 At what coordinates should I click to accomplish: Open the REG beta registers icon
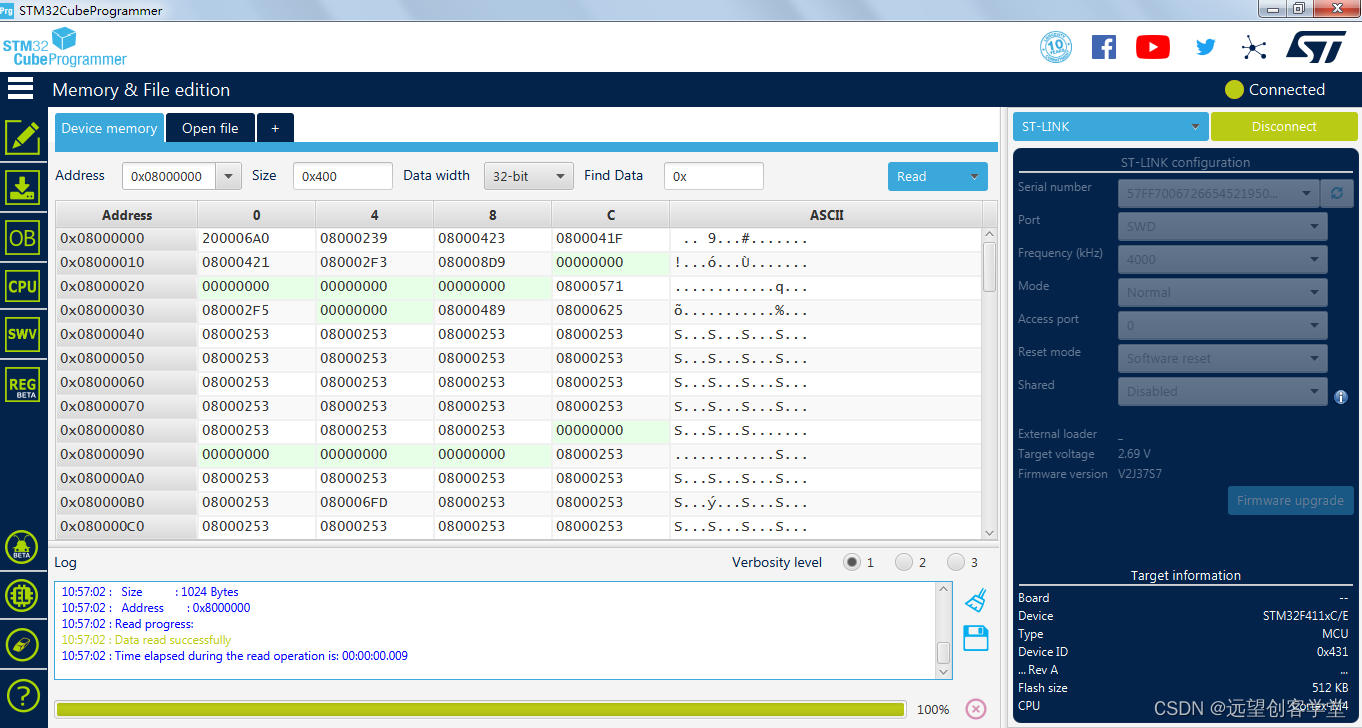22,385
